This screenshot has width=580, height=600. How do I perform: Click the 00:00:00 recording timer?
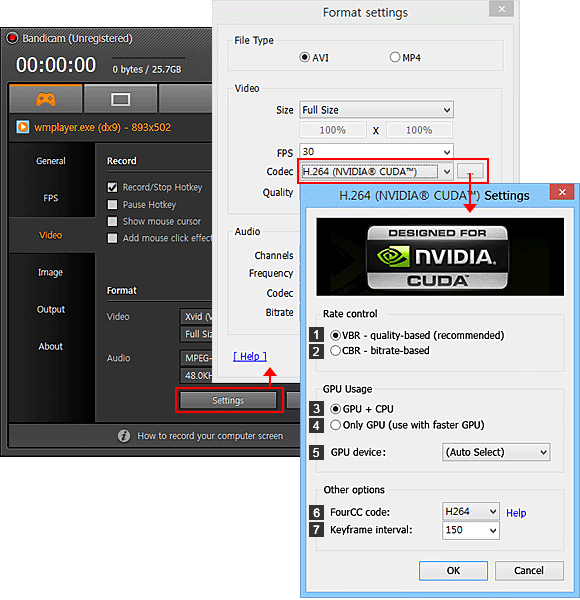pos(56,65)
